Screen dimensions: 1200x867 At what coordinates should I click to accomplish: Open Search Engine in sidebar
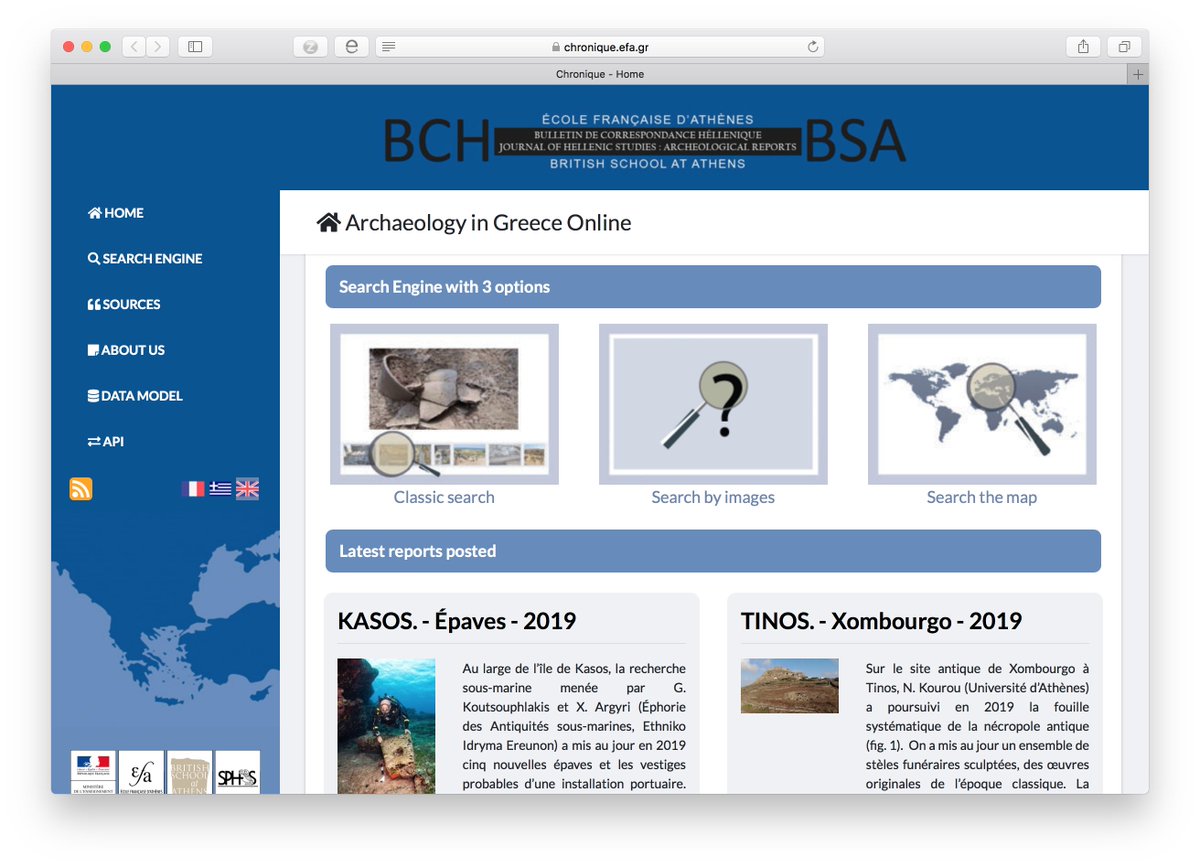145,259
